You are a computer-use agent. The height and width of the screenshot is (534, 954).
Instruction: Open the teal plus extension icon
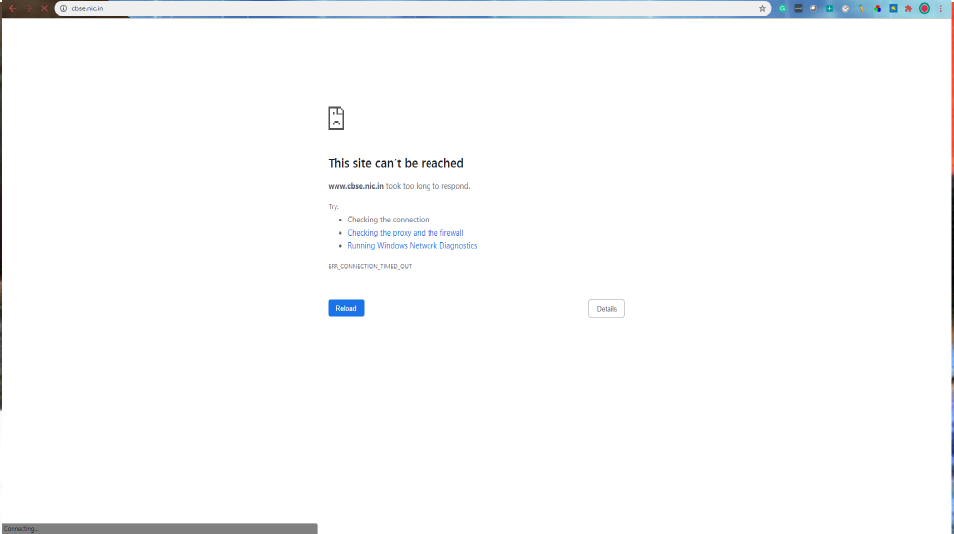[829, 9]
